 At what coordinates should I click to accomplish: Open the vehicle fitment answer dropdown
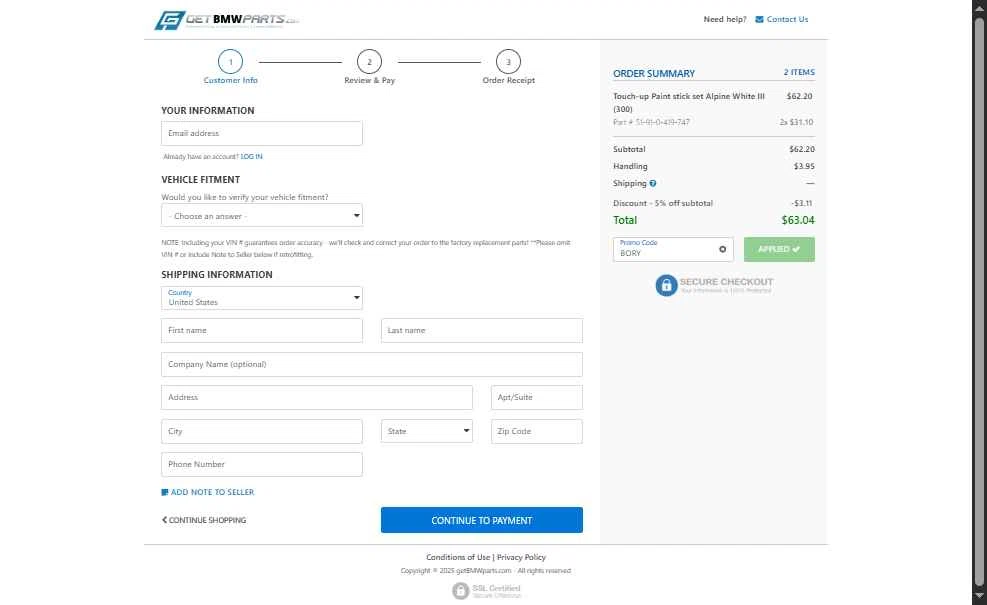pyautogui.click(x=262, y=216)
